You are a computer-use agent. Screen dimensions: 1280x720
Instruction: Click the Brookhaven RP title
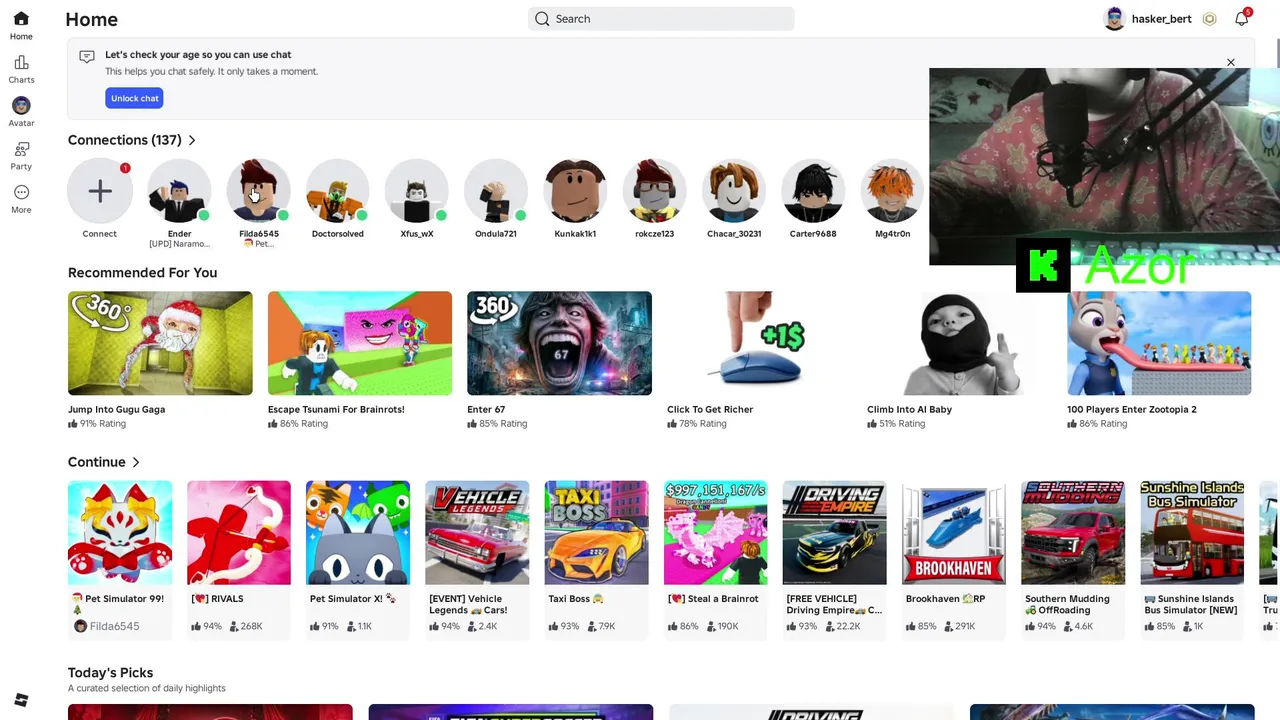pos(946,599)
